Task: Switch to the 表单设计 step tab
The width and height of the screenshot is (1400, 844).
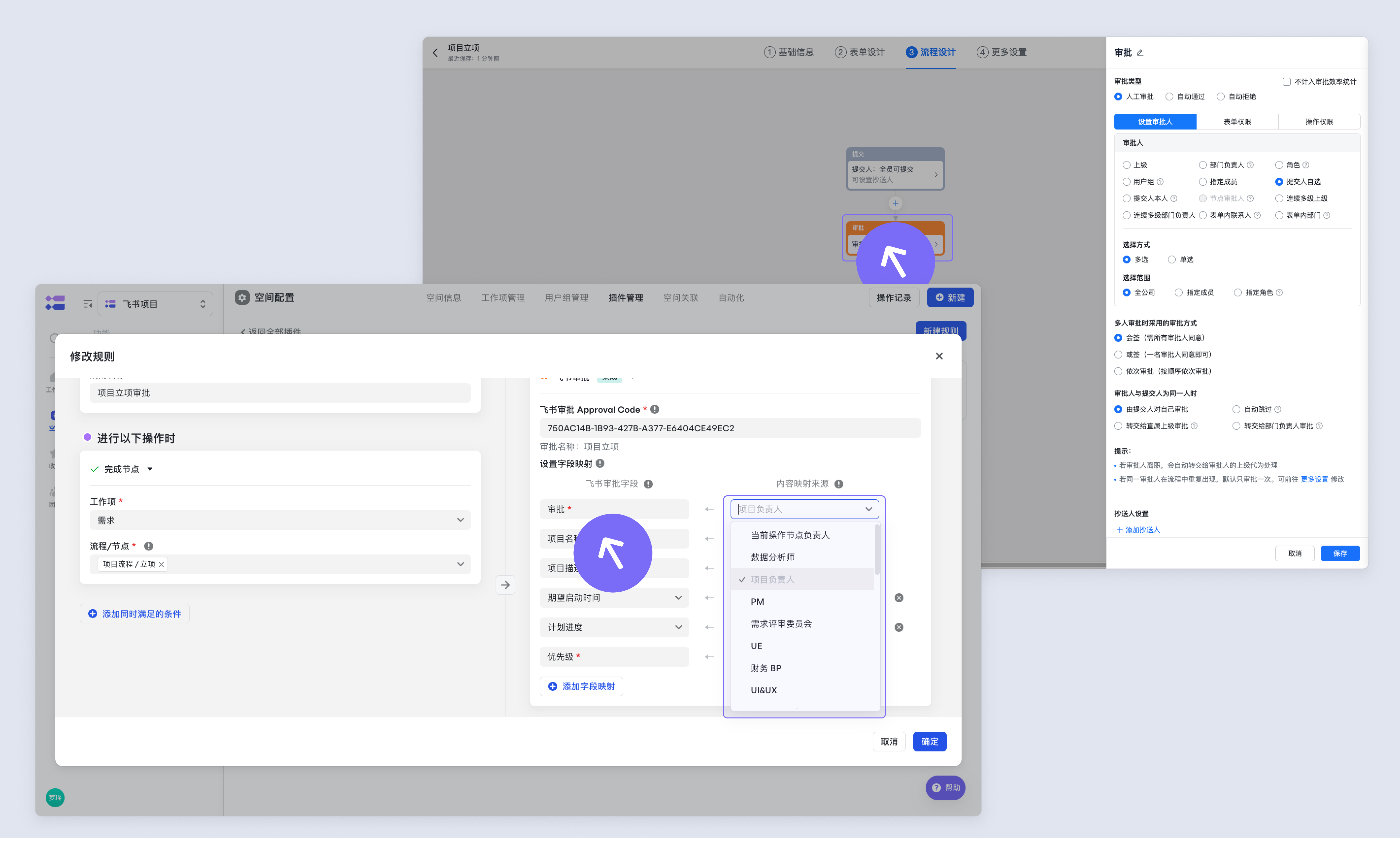Action: 859,52
